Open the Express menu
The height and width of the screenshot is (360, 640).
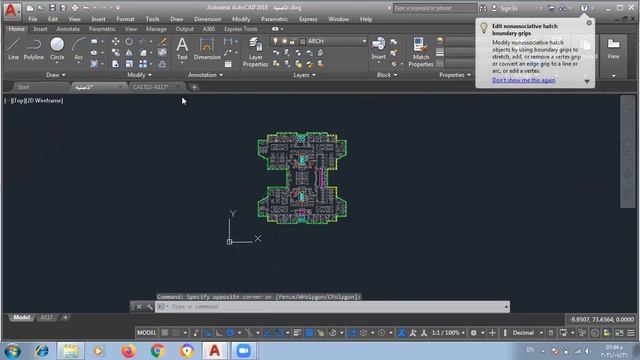point(308,19)
